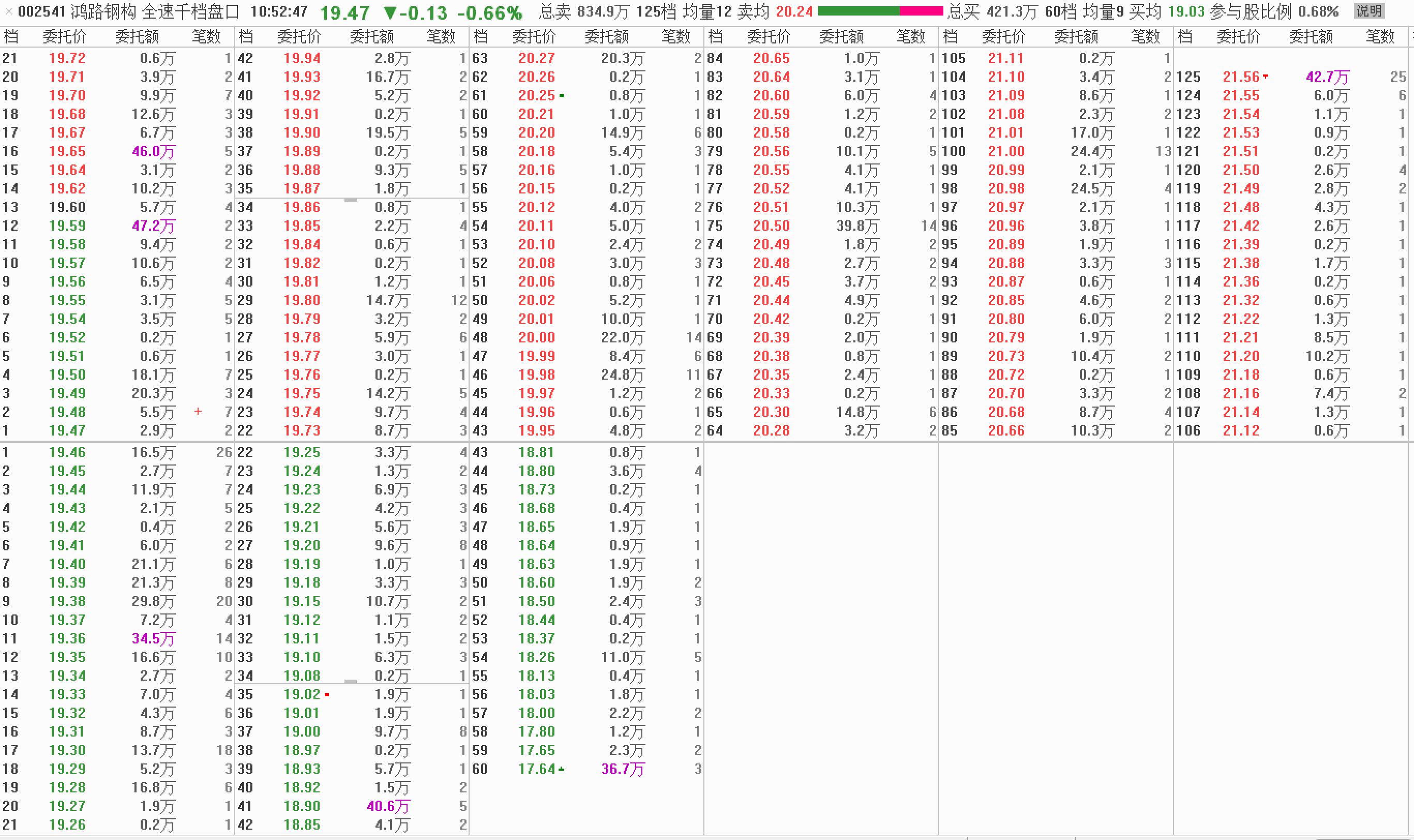Screen dimensions: 1414x840
Task: Click the 说明 button in header
Action: tap(1368, 11)
